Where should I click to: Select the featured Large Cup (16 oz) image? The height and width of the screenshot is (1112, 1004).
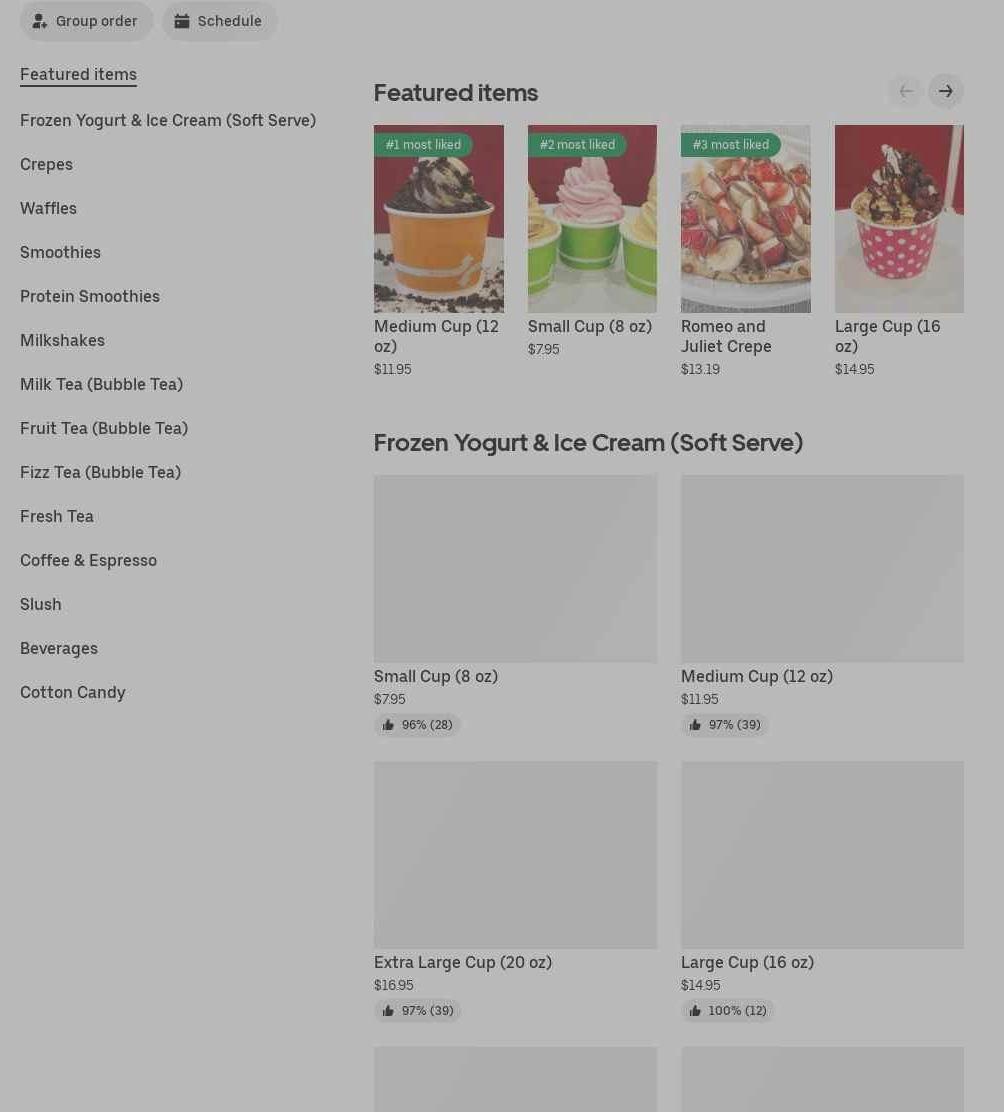tap(899, 219)
